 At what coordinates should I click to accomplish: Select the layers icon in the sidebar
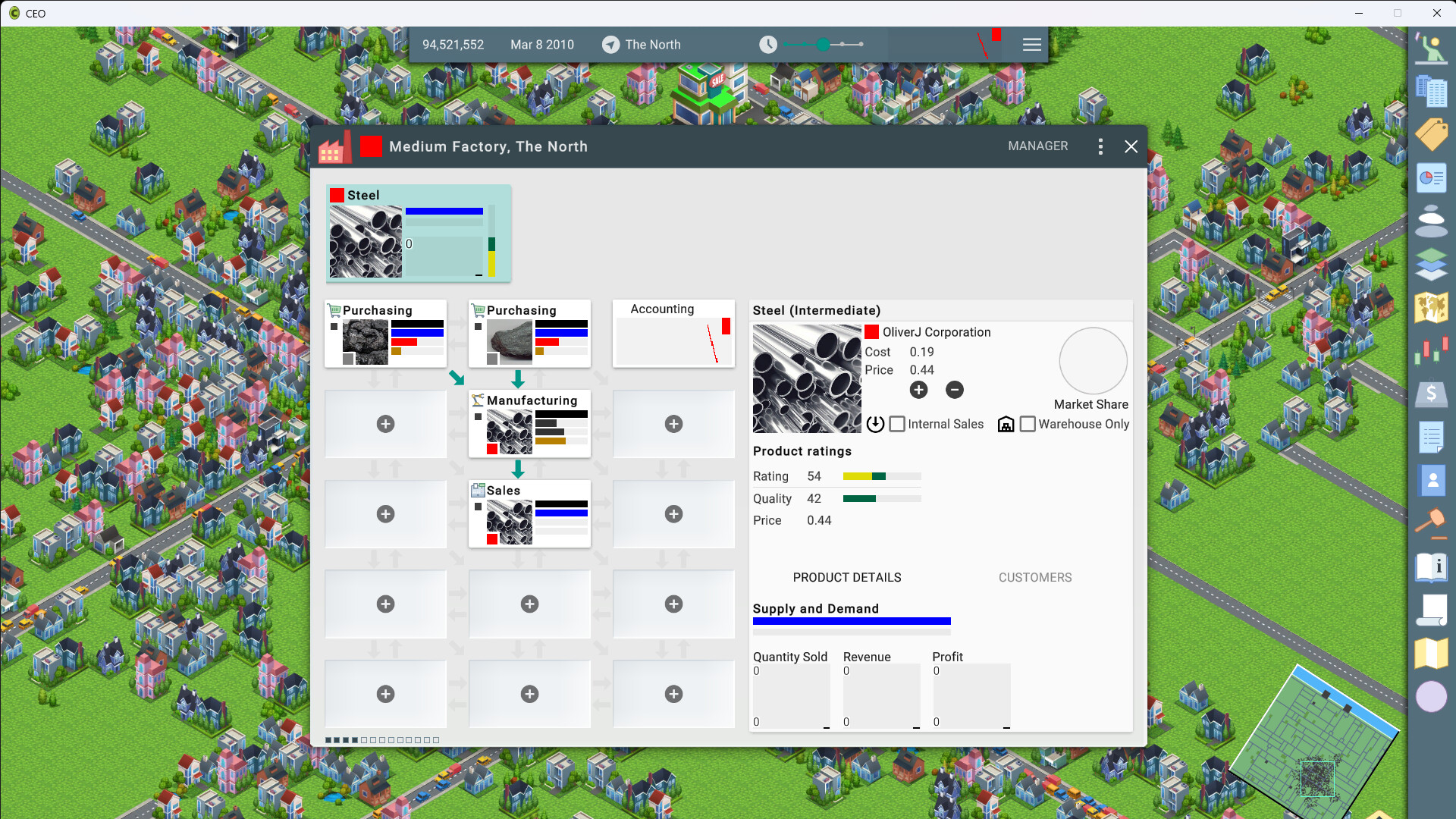click(x=1432, y=265)
